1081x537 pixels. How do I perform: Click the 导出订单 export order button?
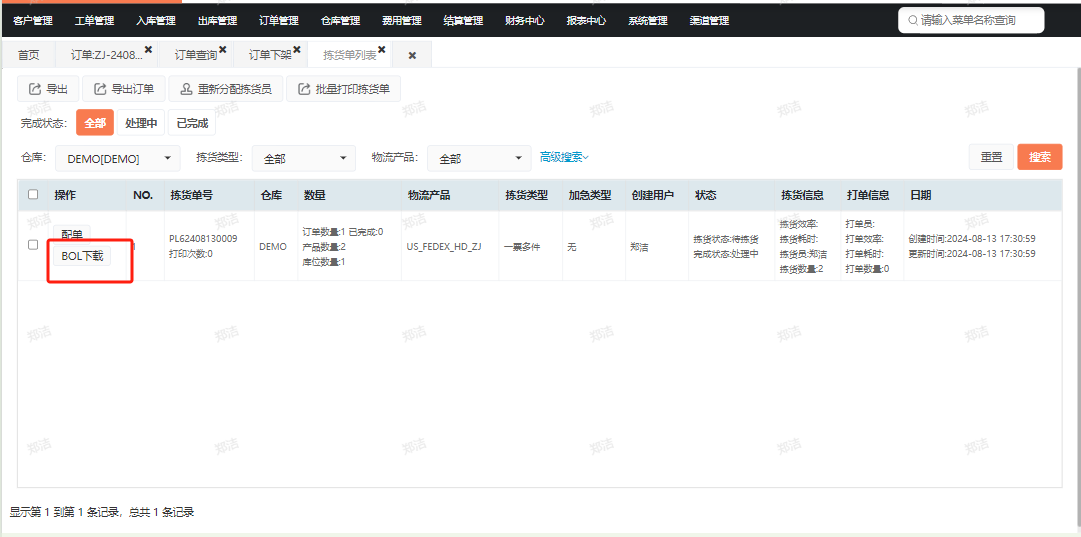pyautogui.click(x=124, y=89)
